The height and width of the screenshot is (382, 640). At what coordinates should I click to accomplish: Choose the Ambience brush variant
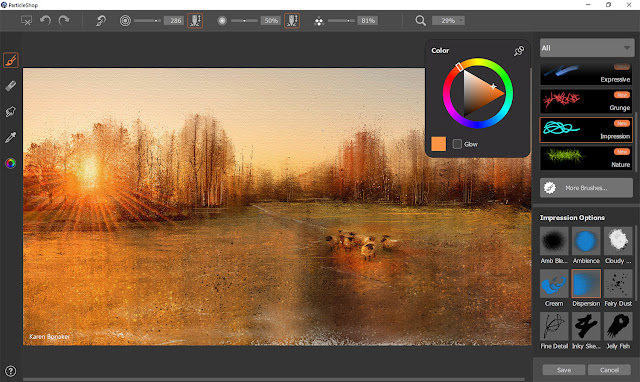(586, 246)
